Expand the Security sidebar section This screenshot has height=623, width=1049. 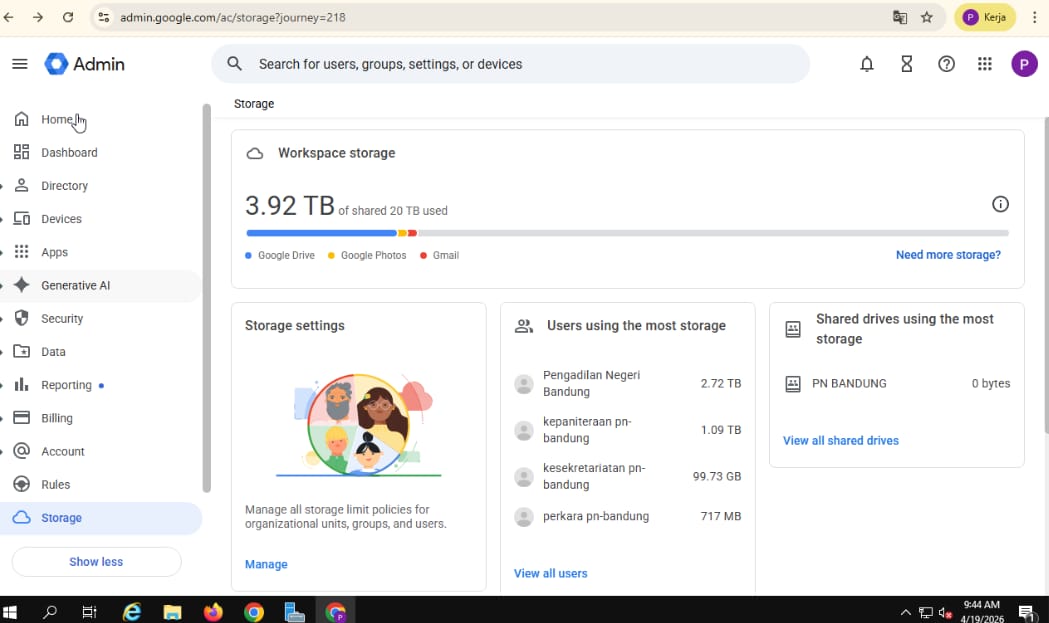click(62, 319)
